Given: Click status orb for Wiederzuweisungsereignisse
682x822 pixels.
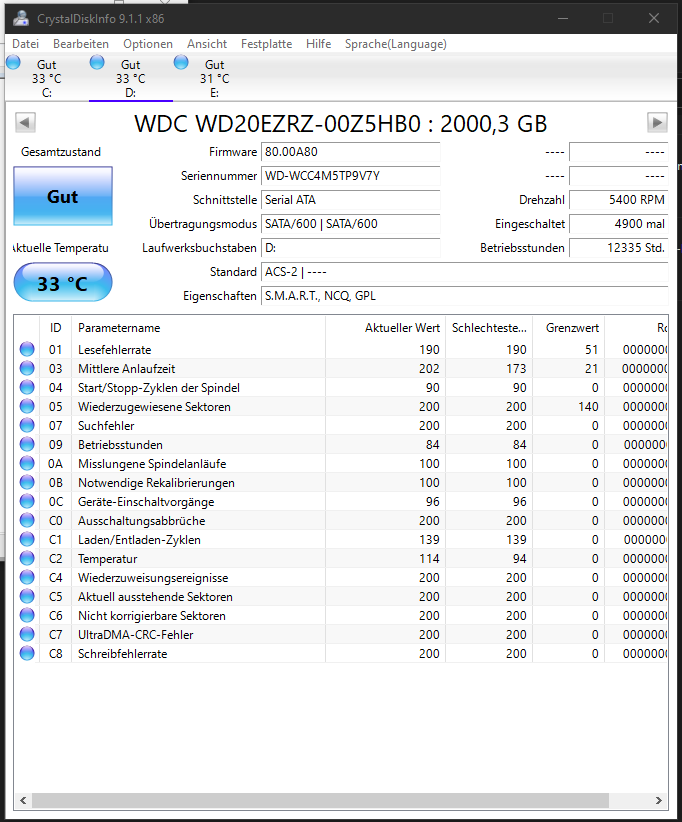Looking at the screenshot, I should coord(27,577).
